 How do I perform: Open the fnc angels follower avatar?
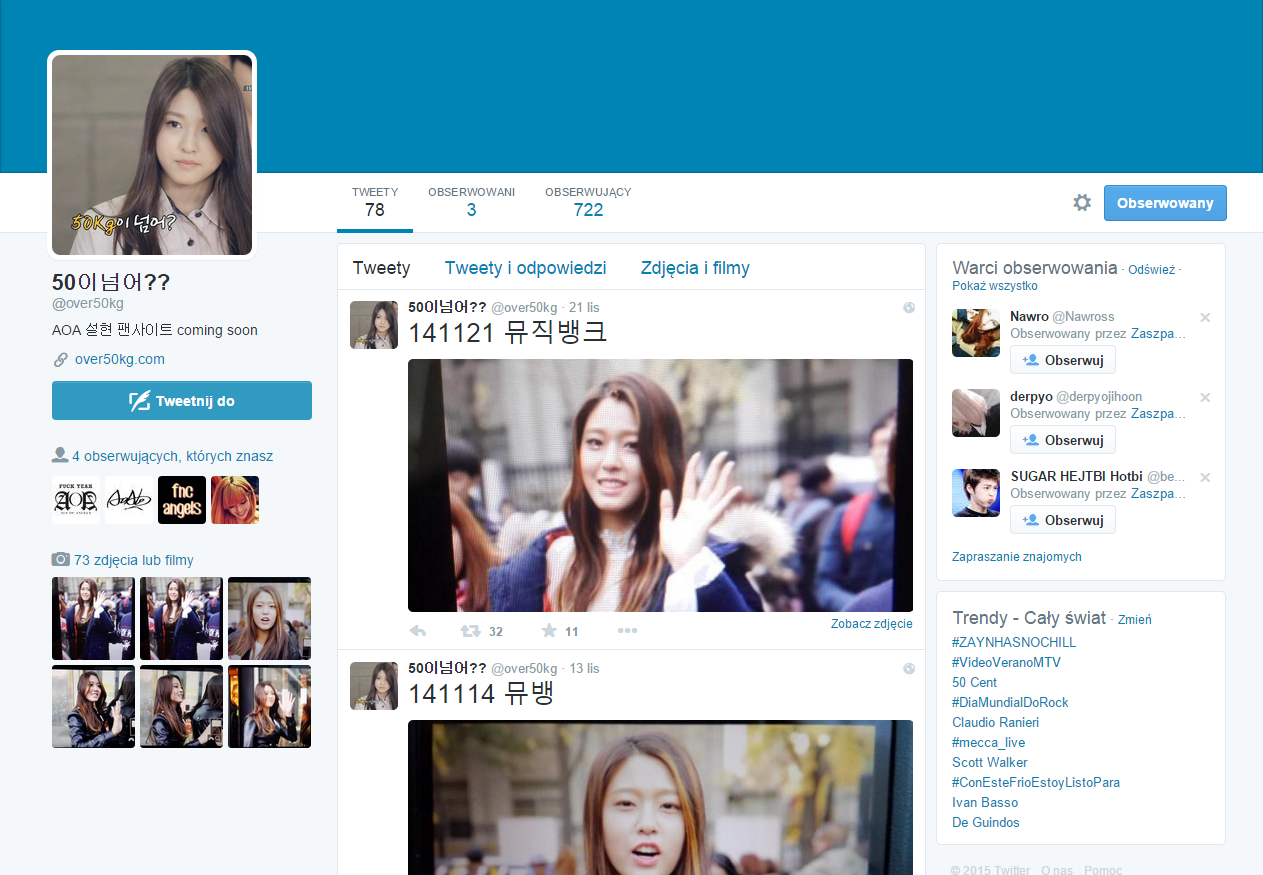pos(182,500)
